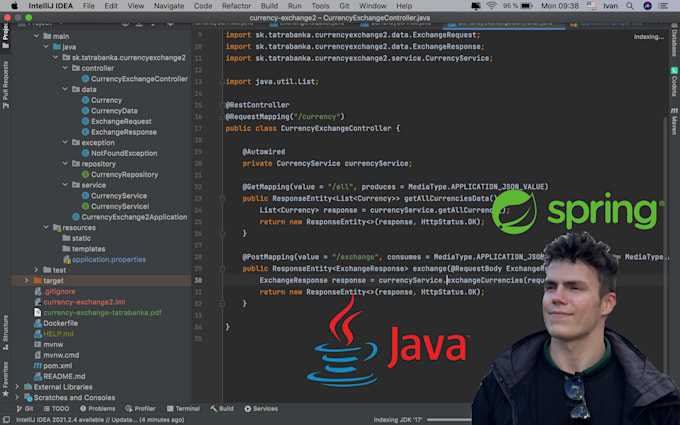The image size is (680, 425).
Task: Open the Pull Requests side panel
Action: click(5, 85)
